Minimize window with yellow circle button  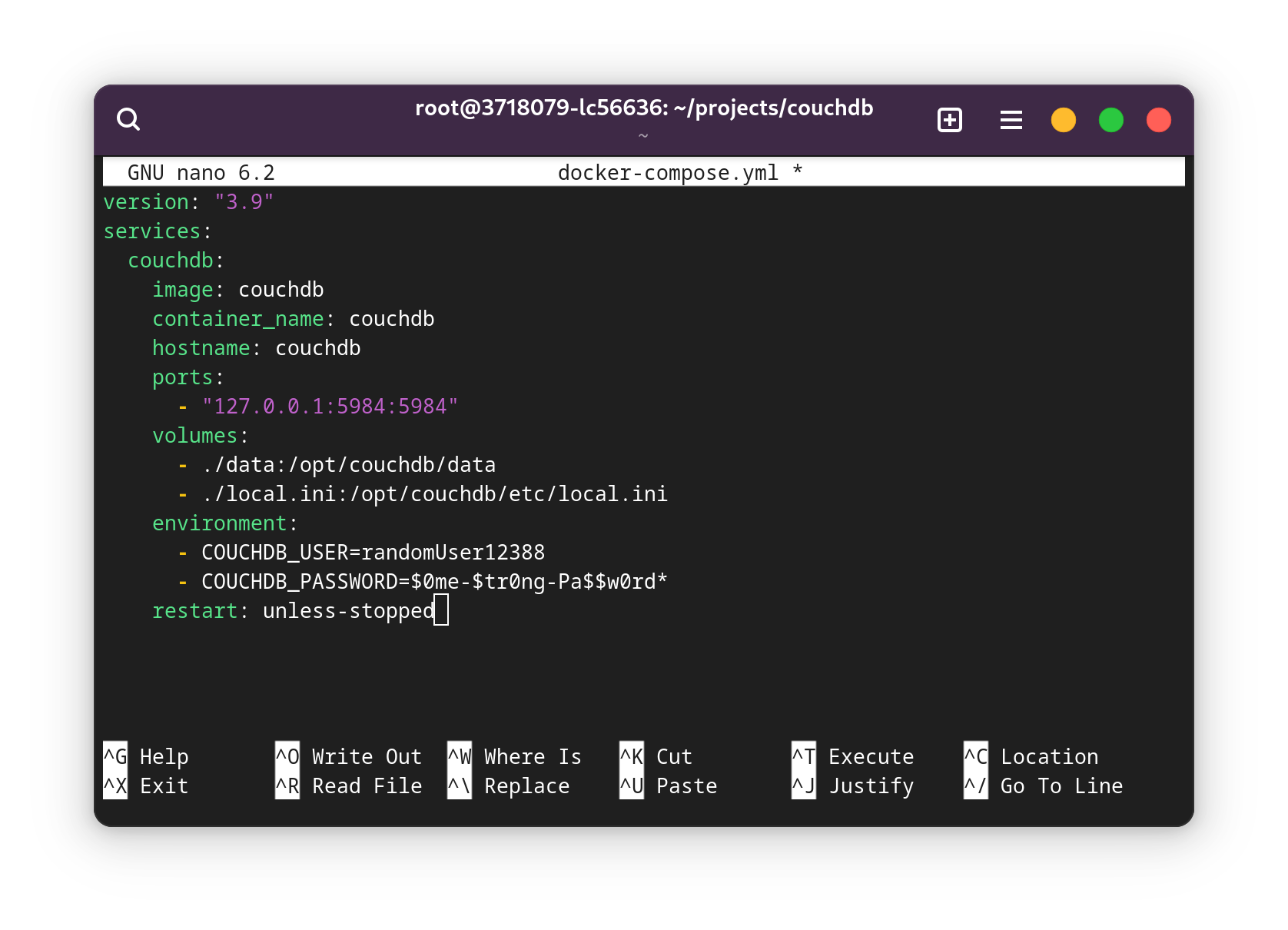tap(1063, 120)
